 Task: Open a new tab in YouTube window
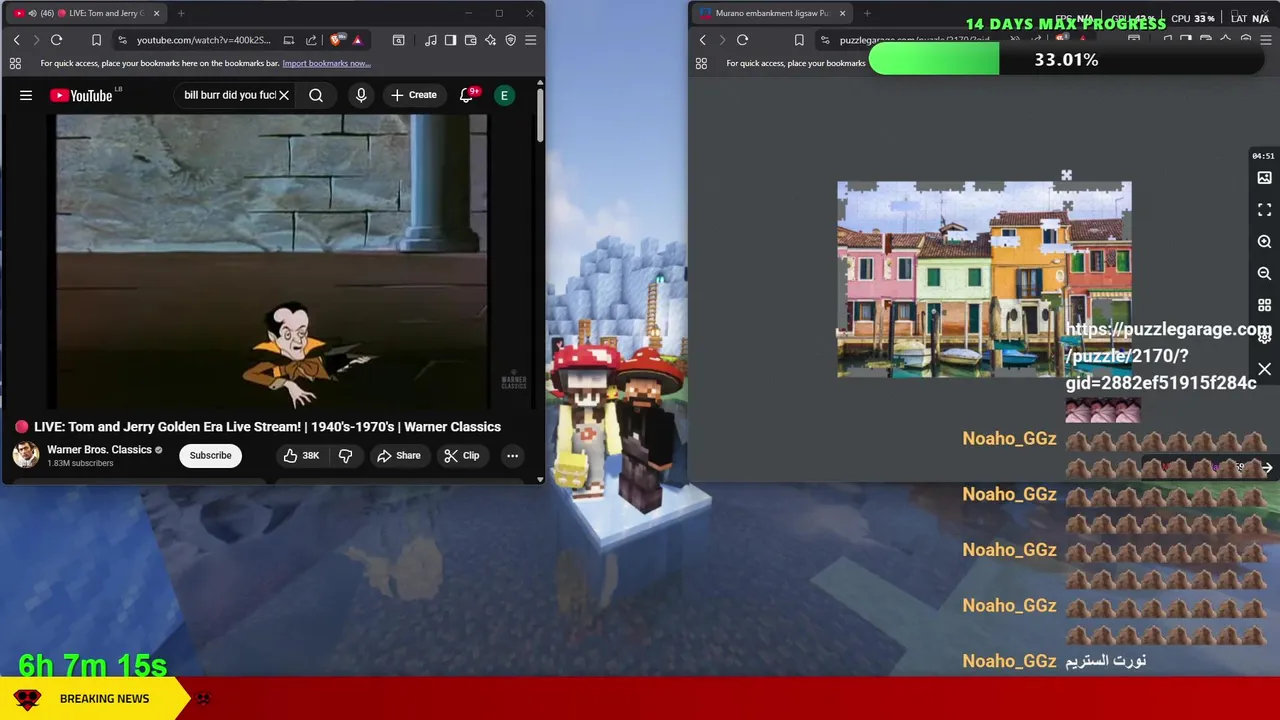pyautogui.click(x=181, y=13)
